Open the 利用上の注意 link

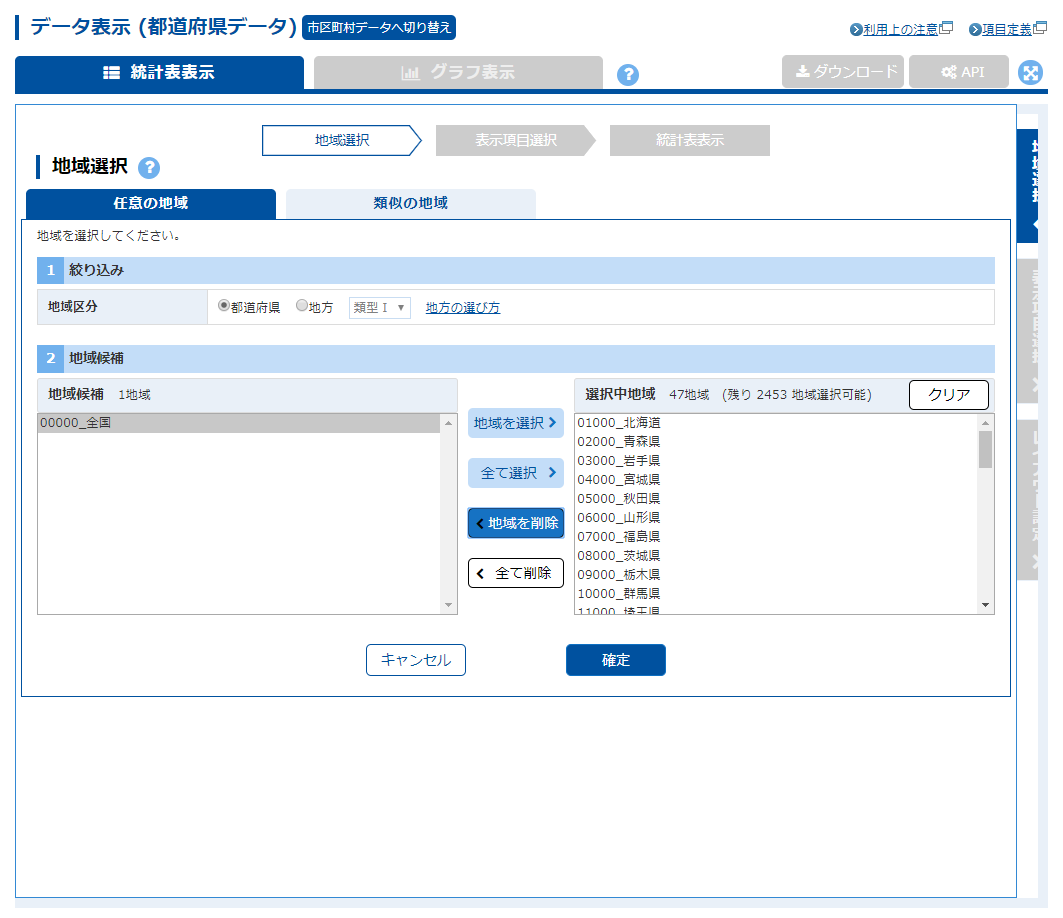click(899, 29)
